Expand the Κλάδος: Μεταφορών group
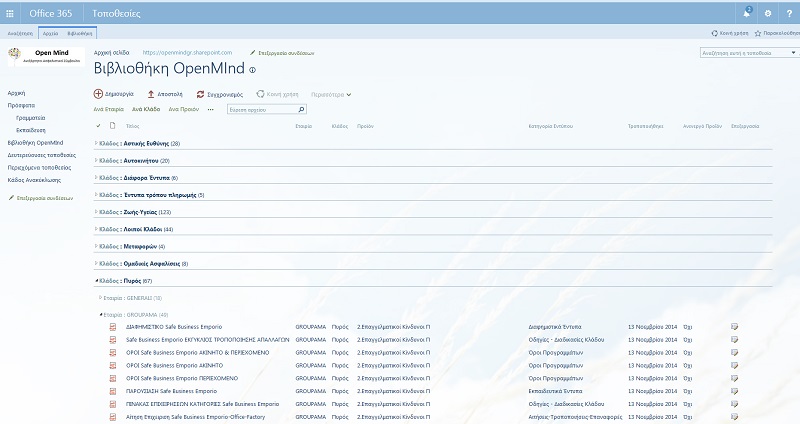 (96, 246)
